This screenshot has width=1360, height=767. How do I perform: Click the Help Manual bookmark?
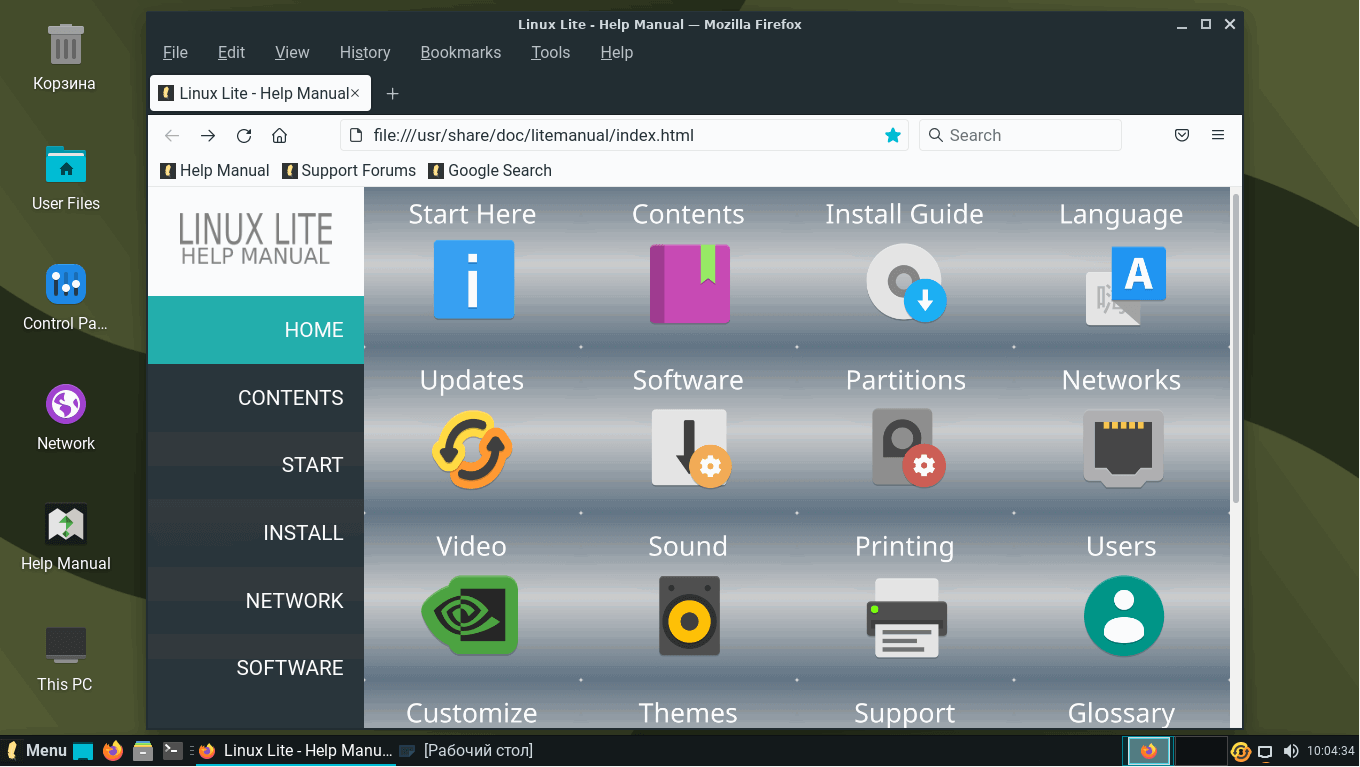coord(215,170)
